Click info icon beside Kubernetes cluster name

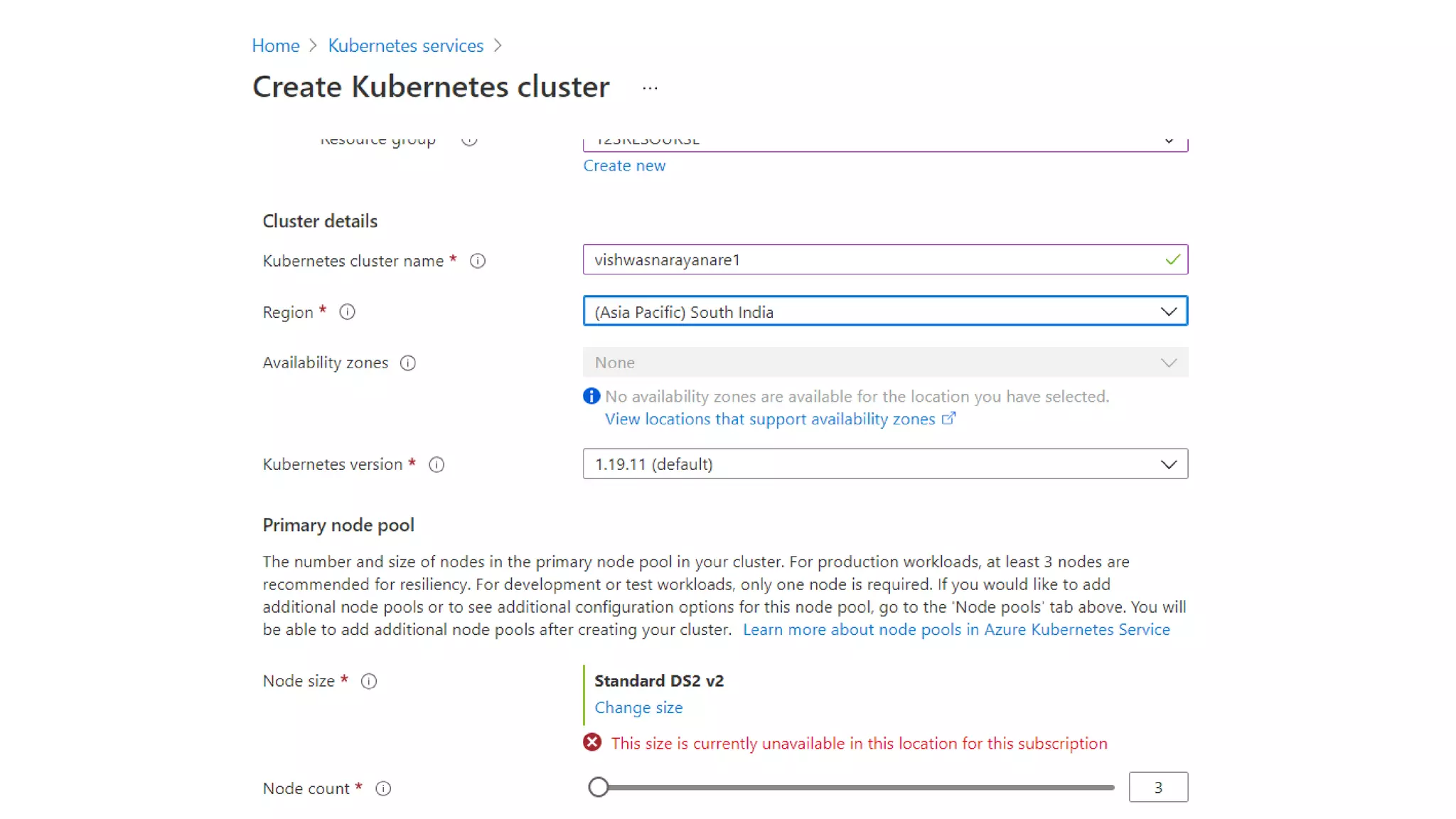click(x=478, y=261)
